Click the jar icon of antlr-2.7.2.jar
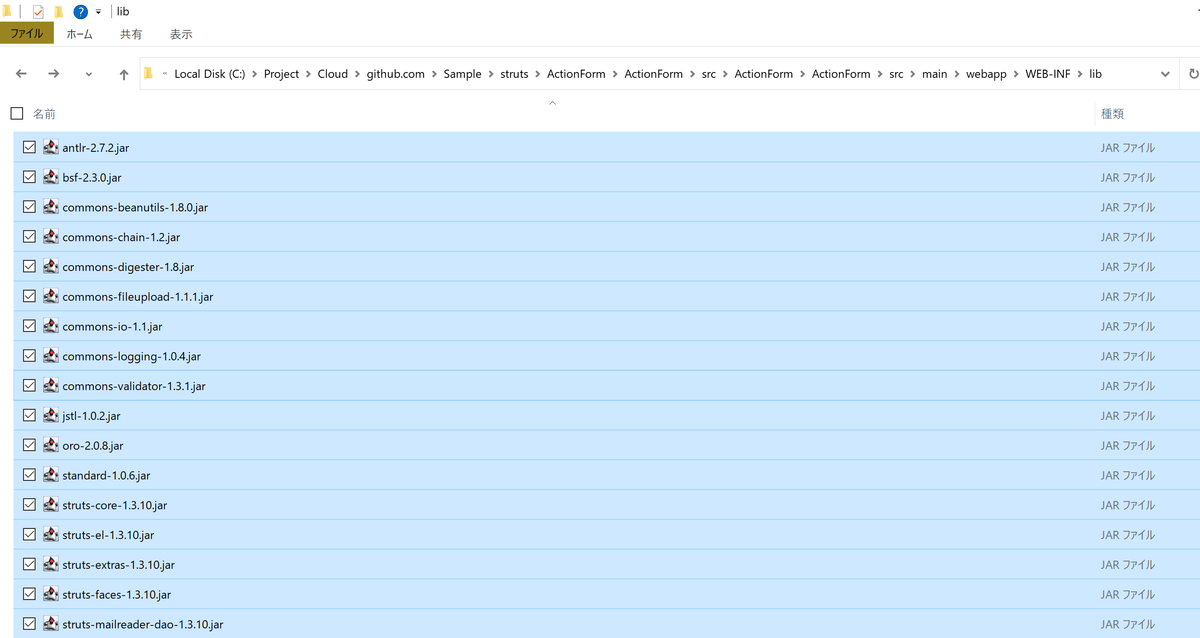The height and width of the screenshot is (638, 1200). (x=50, y=147)
